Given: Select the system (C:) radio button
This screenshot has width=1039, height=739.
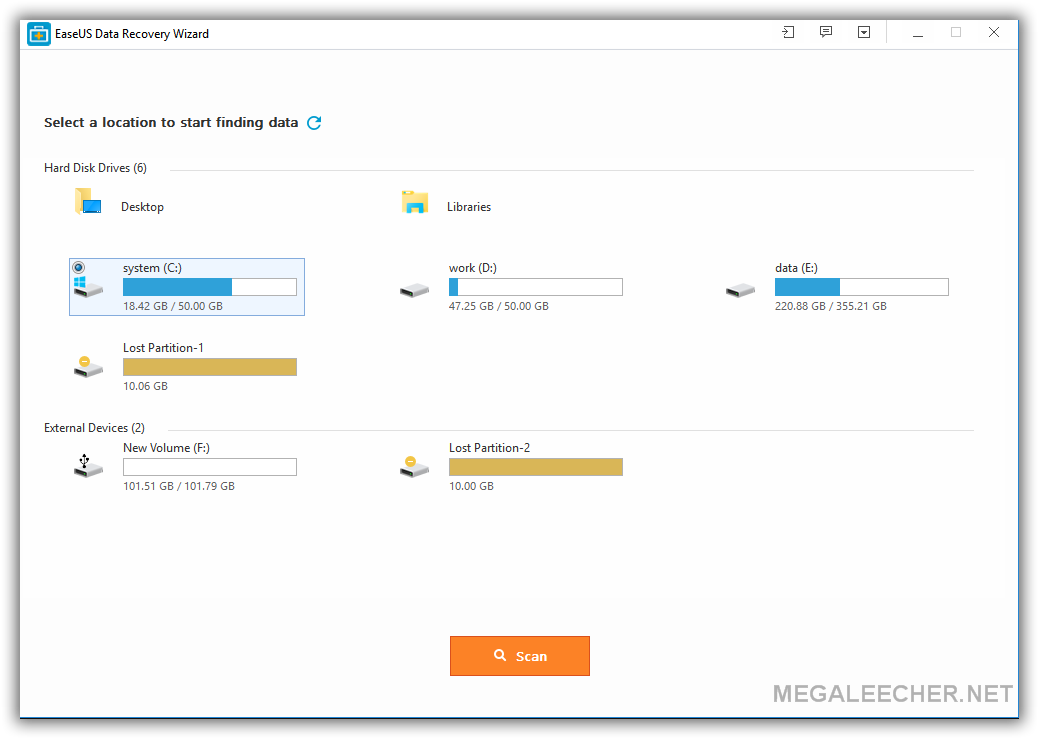Looking at the screenshot, I should pyautogui.click(x=78, y=268).
